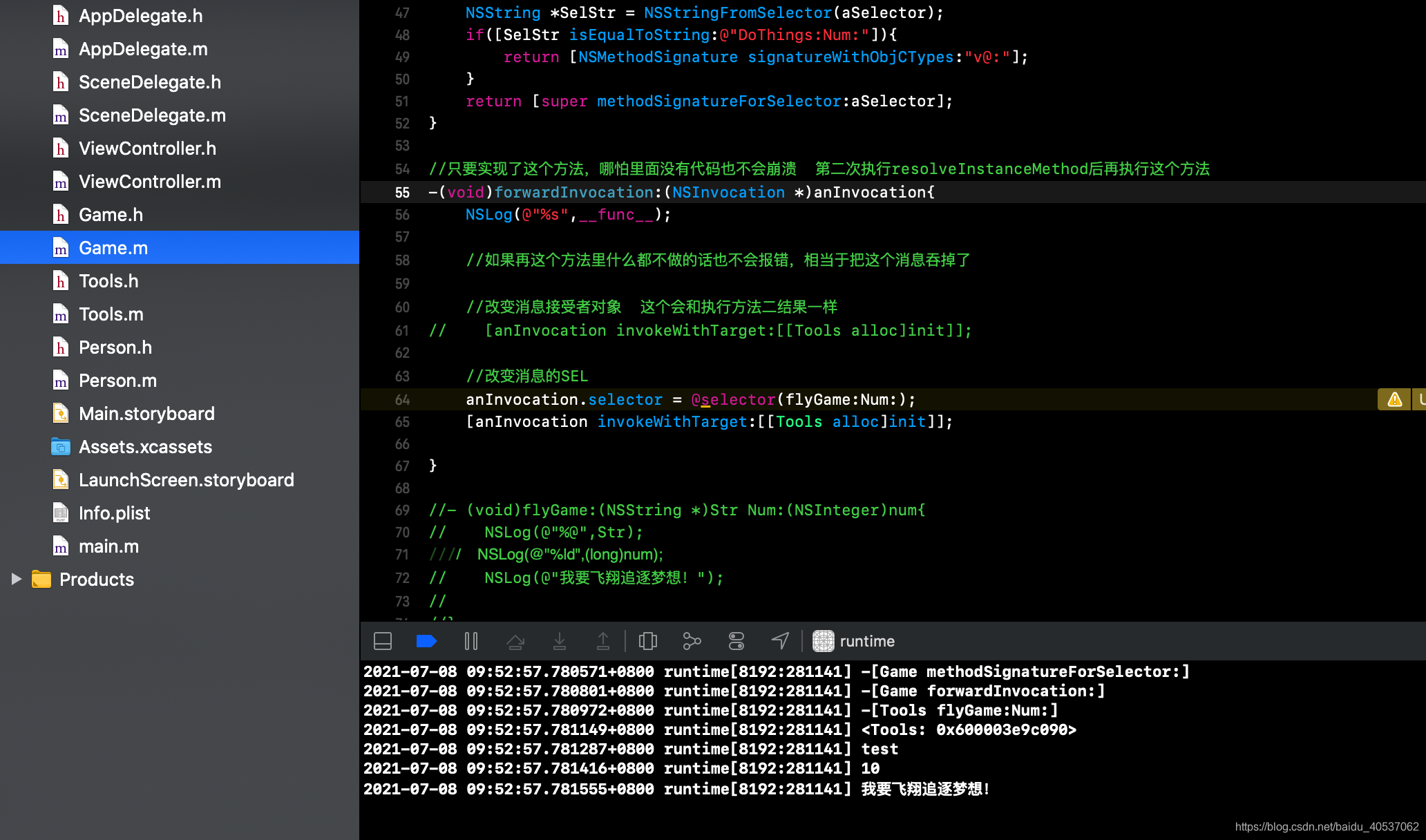Image resolution: width=1426 pixels, height=840 pixels.
Task: Click console line '-[Game methodSignatureForSelector:]'
Action: click(x=1026, y=671)
